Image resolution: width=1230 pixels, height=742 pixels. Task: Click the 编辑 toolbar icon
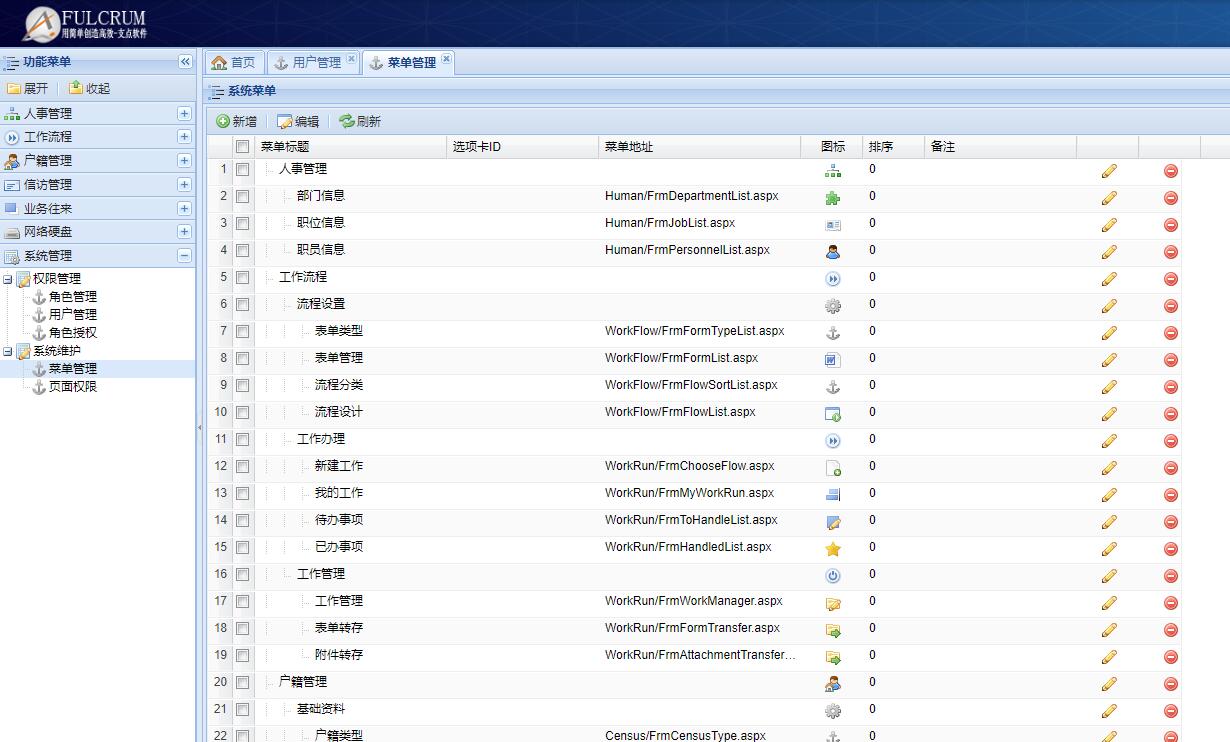(283, 121)
